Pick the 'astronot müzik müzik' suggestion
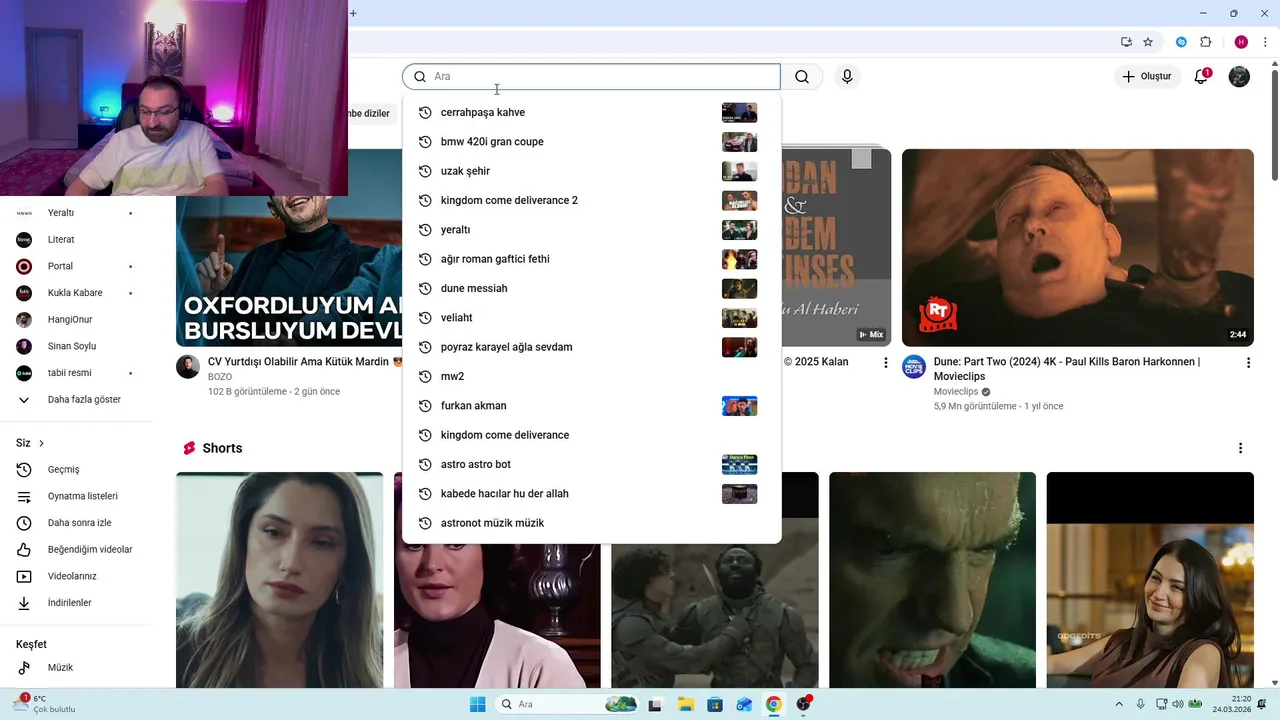Image resolution: width=1280 pixels, height=720 pixels. (x=591, y=523)
